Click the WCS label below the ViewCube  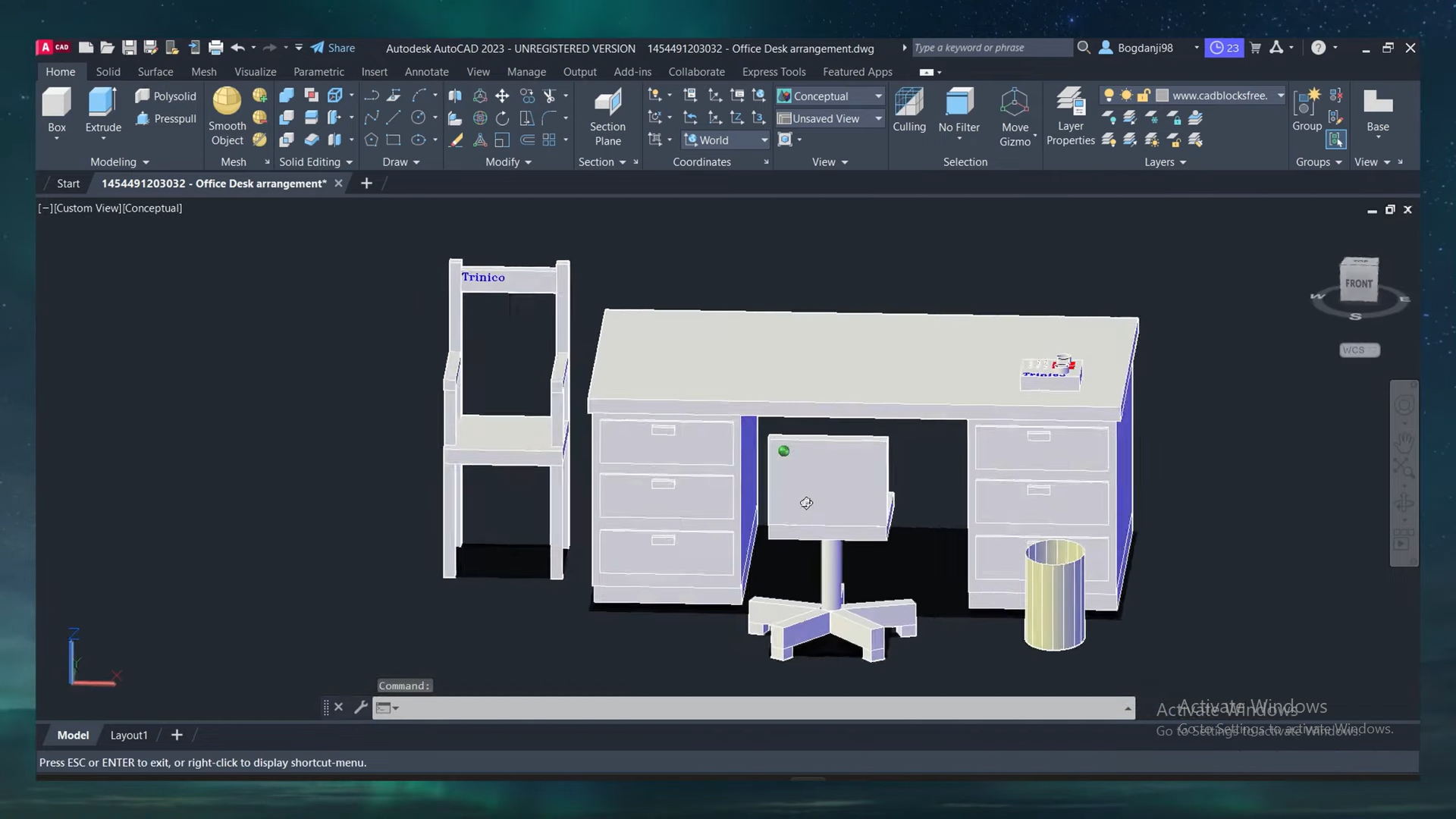coord(1359,350)
